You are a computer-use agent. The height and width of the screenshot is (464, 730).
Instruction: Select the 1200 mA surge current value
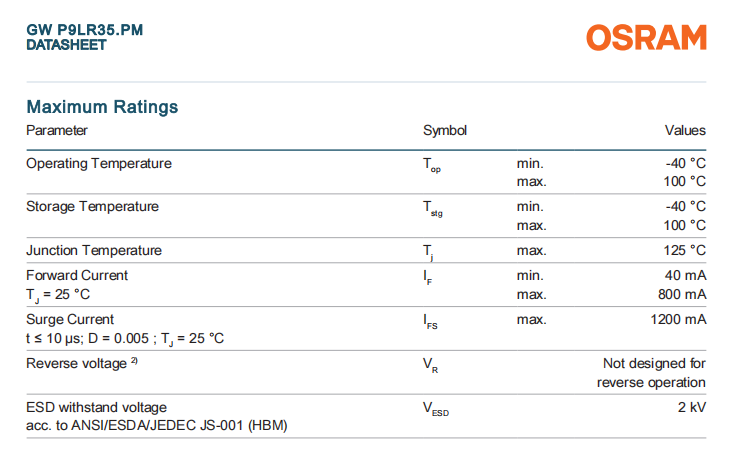click(678, 319)
